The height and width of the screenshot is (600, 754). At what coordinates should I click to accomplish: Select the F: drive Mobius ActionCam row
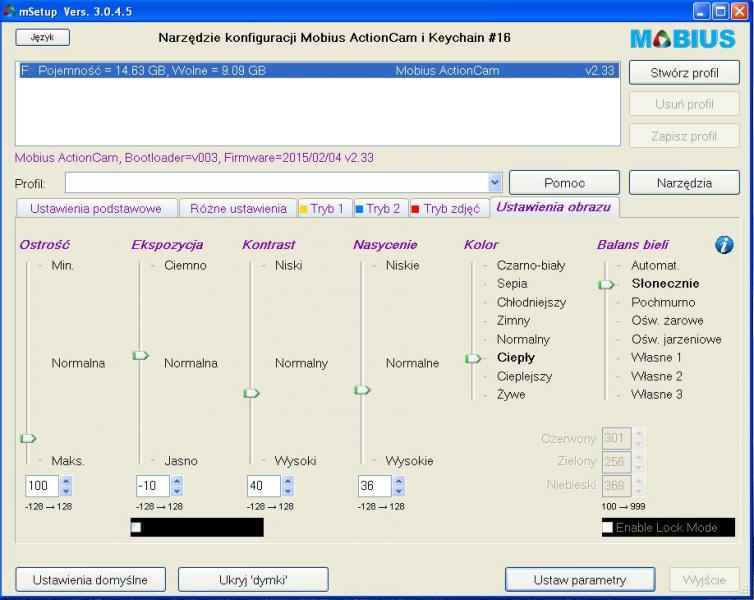(315, 71)
